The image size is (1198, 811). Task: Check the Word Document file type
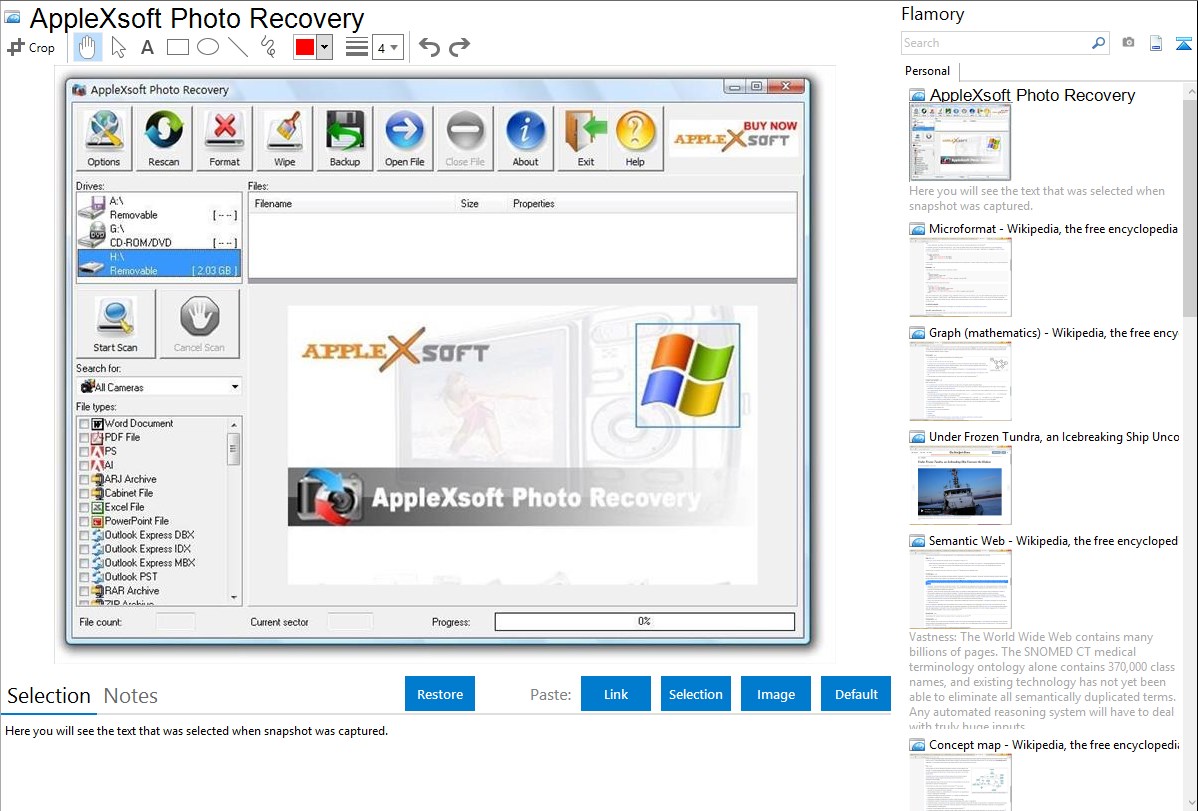point(84,423)
